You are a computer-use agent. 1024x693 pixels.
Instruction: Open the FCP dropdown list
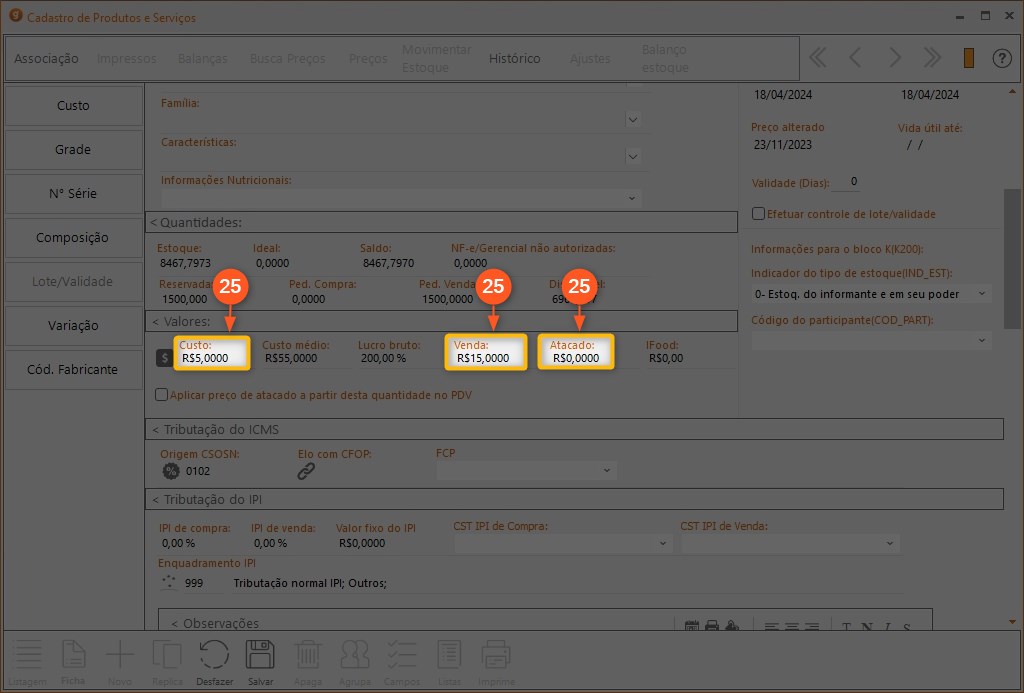tap(606, 470)
